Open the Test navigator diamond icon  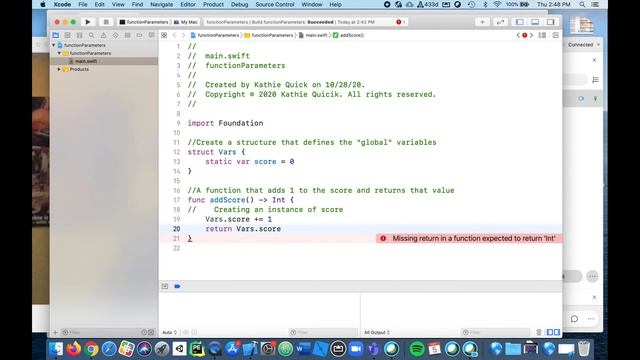pos(116,36)
